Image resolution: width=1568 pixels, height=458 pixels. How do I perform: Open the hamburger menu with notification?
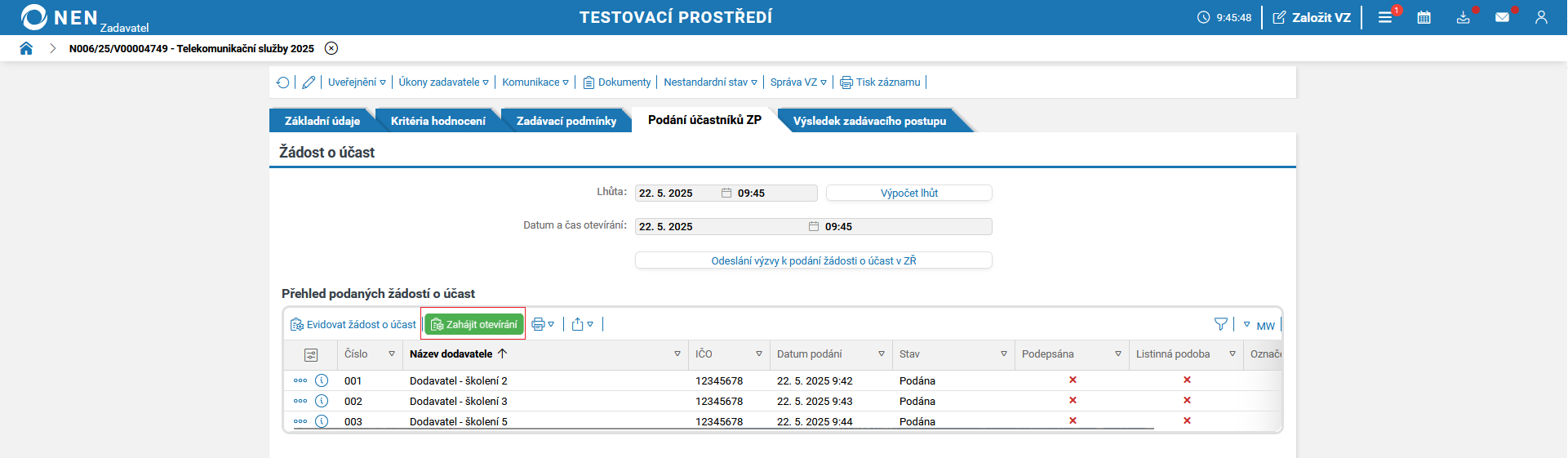[1385, 17]
